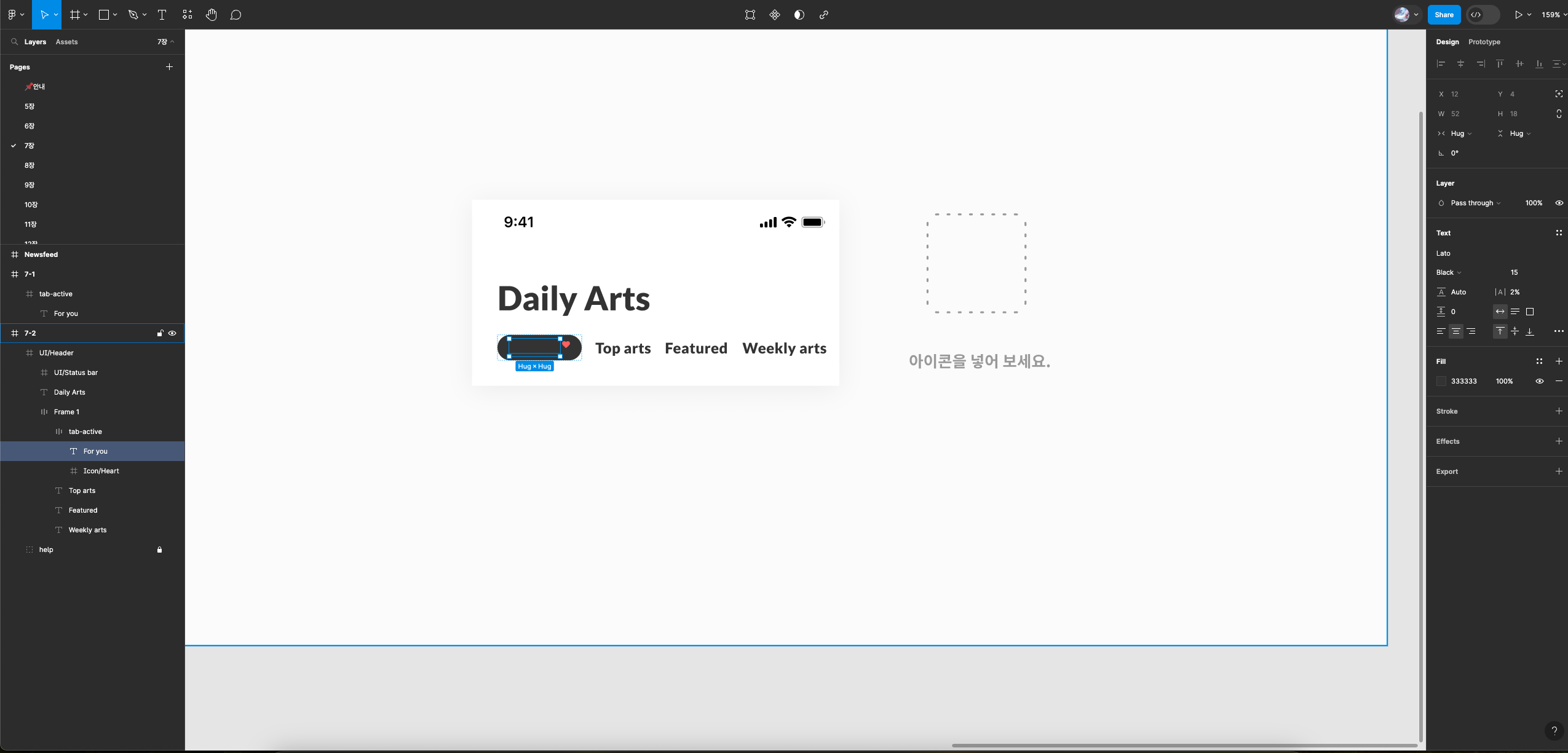This screenshot has width=1568, height=753.
Task: Toggle Dev Mode switch
Action: pos(1482,15)
